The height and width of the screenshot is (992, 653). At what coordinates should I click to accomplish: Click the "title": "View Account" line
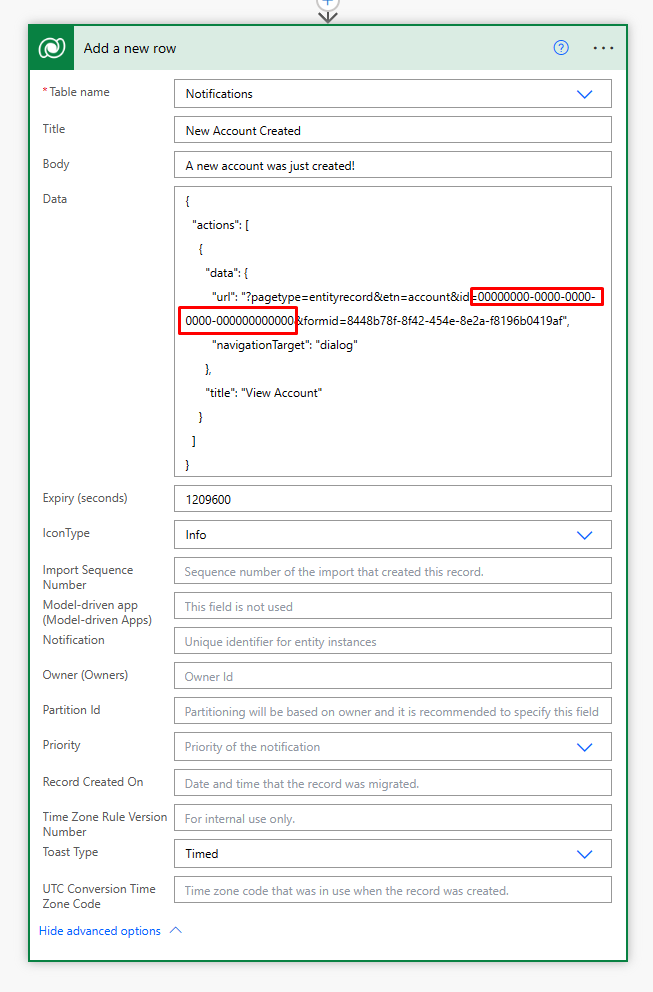point(264,393)
